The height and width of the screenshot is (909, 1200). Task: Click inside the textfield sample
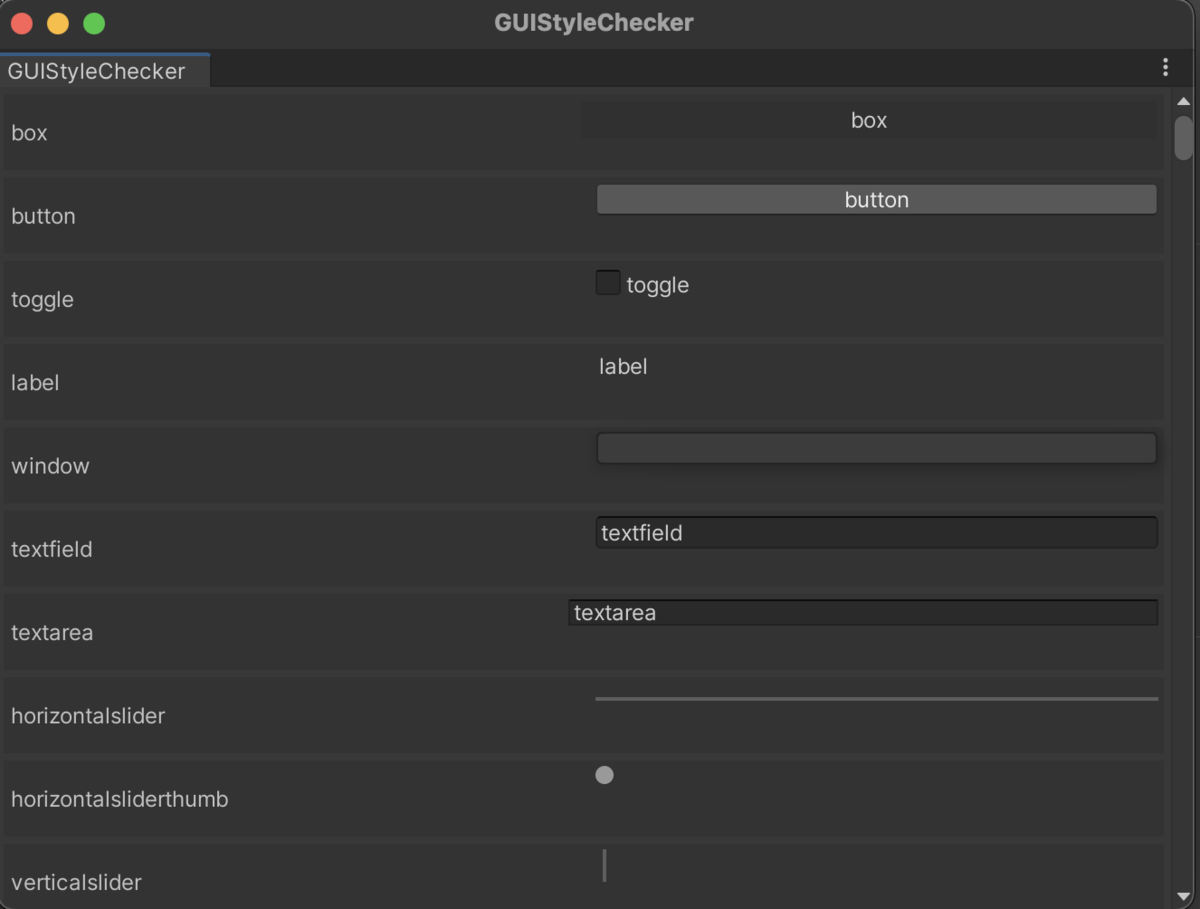[x=876, y=533]
